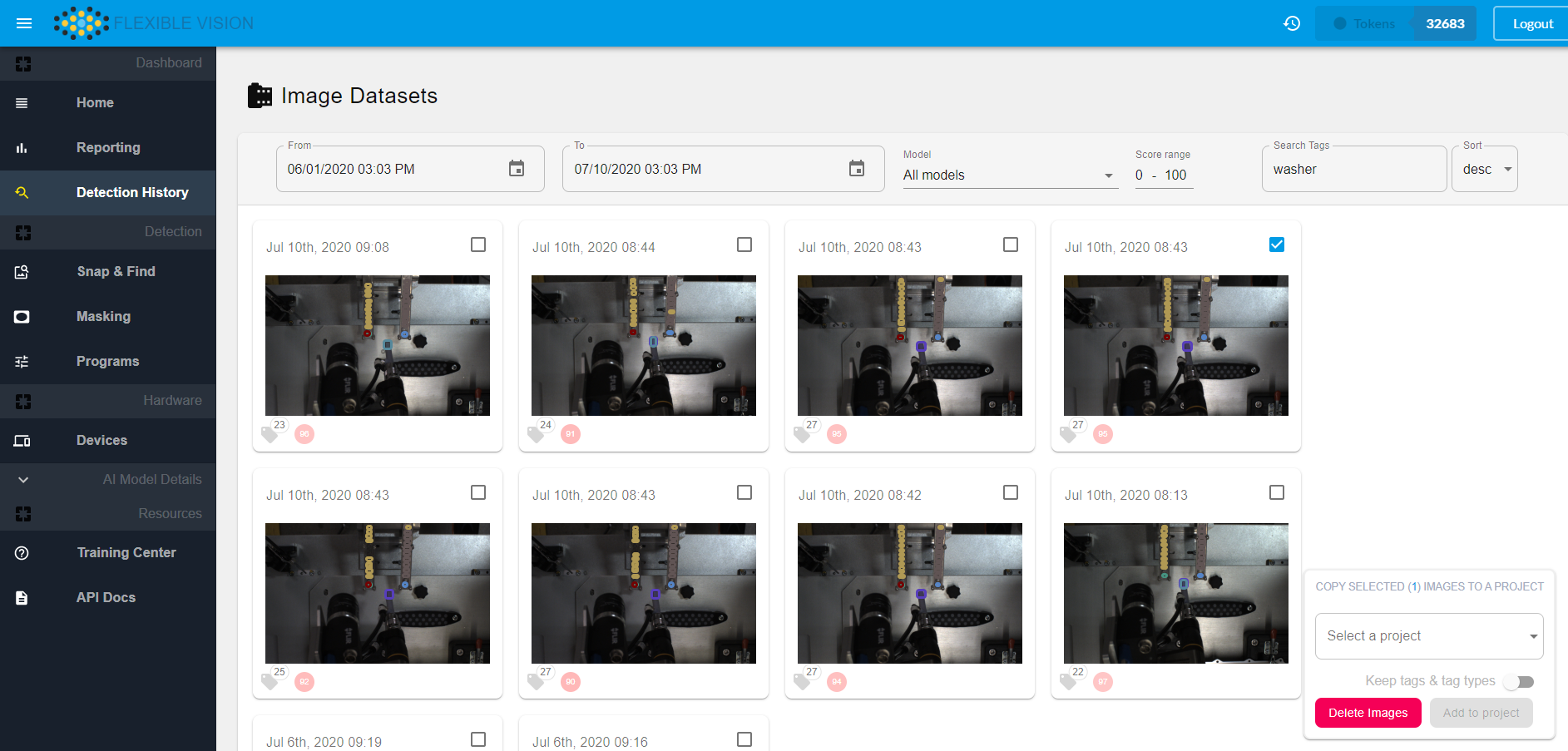Open Programs page
This screenshot has height=751, width=1568.
coord(107,362)
